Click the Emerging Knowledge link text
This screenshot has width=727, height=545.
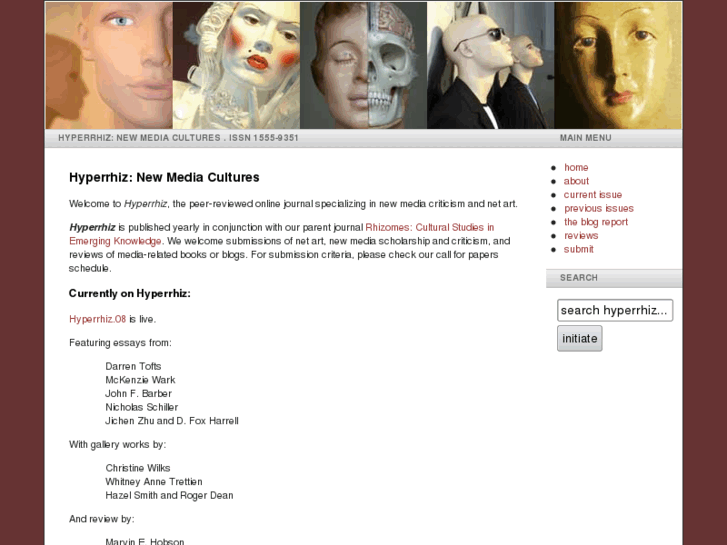tap(115, 241)
